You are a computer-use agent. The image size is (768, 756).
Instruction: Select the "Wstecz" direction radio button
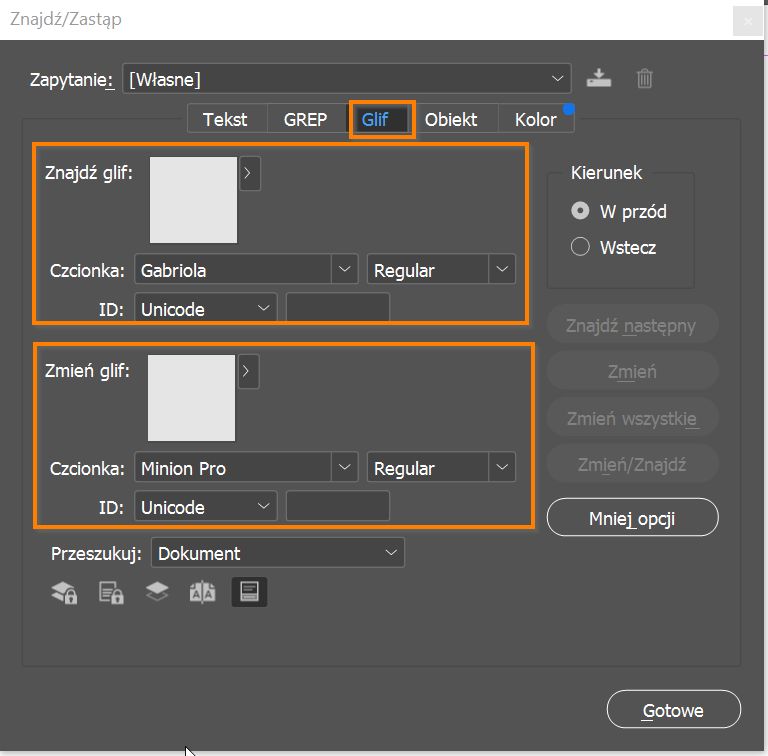point(580,247)
